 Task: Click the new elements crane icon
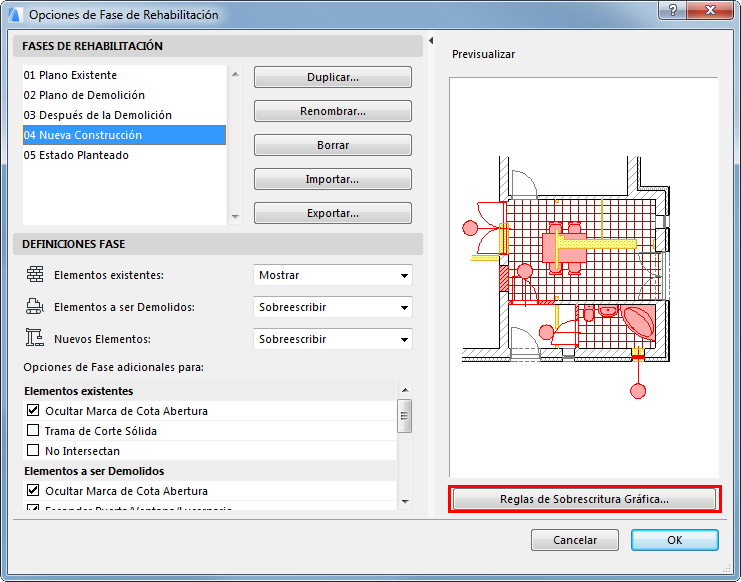click(35, 338)
